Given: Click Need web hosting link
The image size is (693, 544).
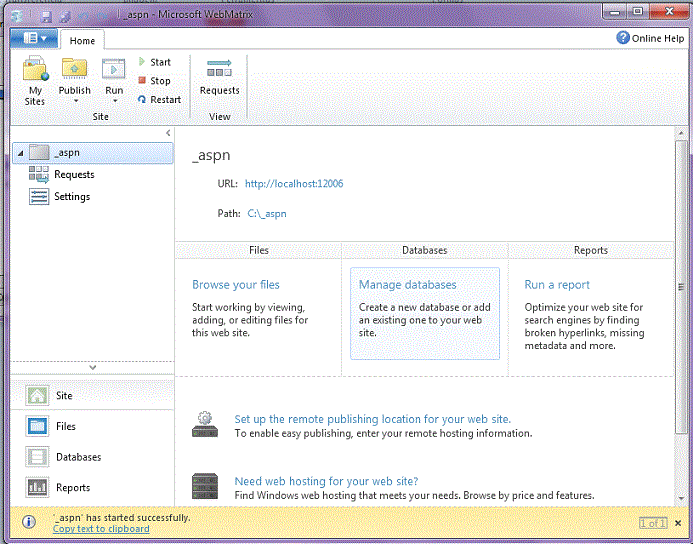Looking at the screenshot, I should tap(326, 481).
